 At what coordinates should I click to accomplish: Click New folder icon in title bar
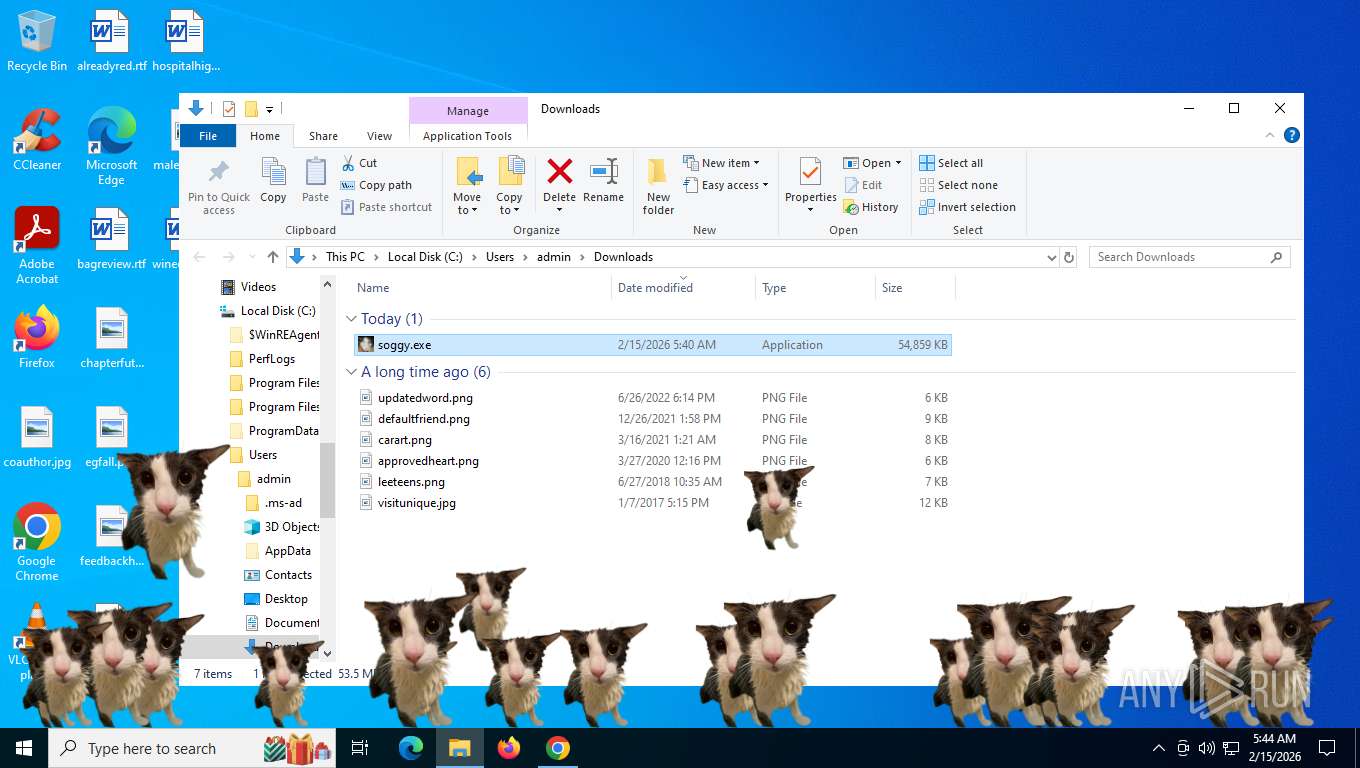point(252,108)
